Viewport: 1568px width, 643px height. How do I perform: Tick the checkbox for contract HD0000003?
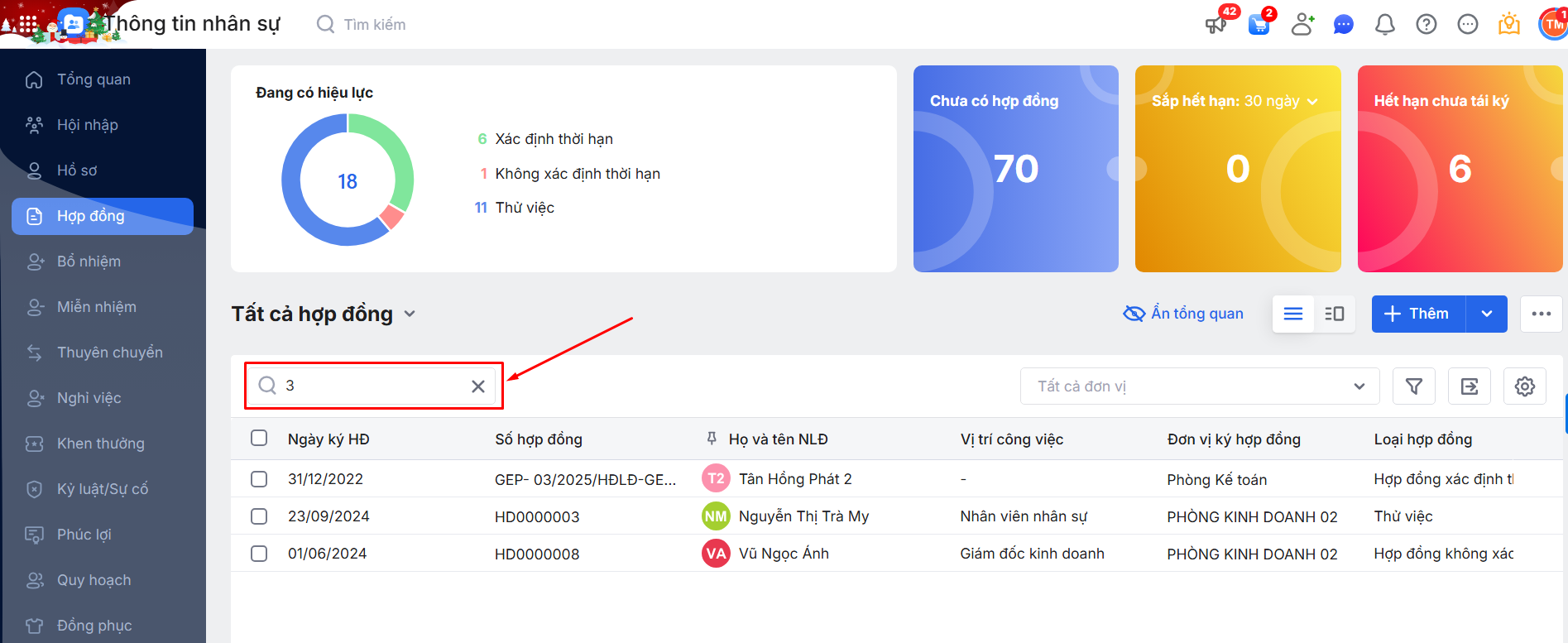click(x=259, y=516)
